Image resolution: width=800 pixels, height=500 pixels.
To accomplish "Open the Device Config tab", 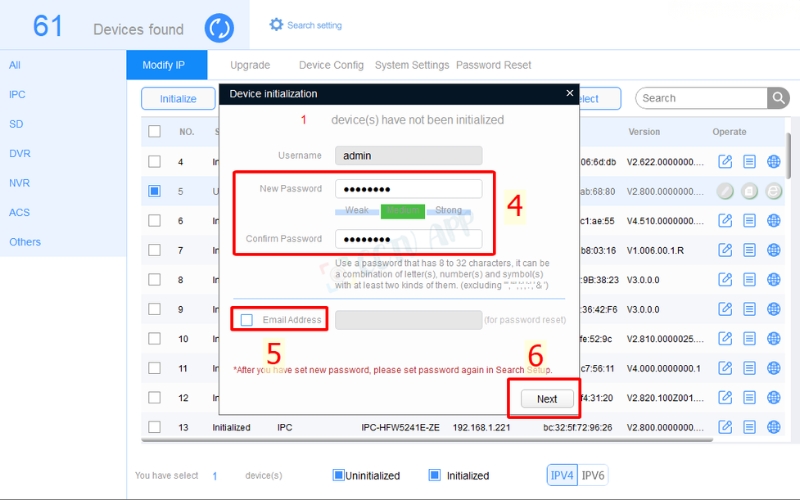I will pos(331,65).
